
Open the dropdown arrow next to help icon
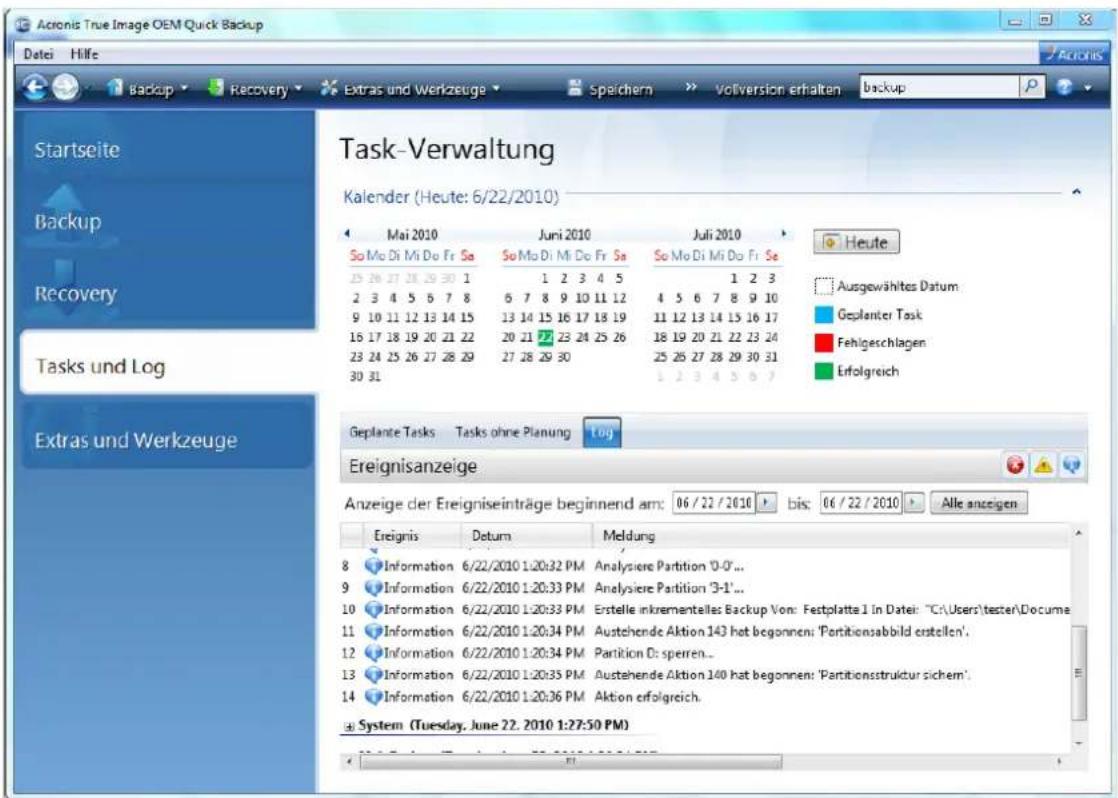[1088, 88]
